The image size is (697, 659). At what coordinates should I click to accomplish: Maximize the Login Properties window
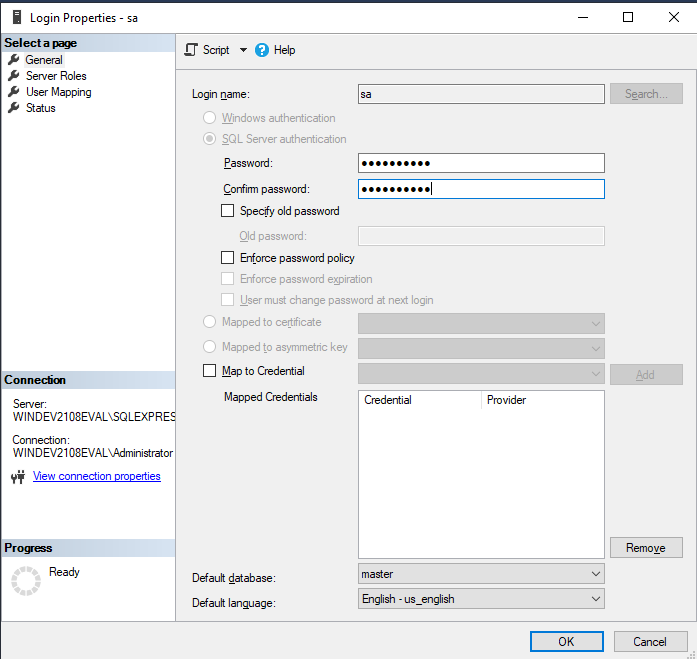(628, 17)
